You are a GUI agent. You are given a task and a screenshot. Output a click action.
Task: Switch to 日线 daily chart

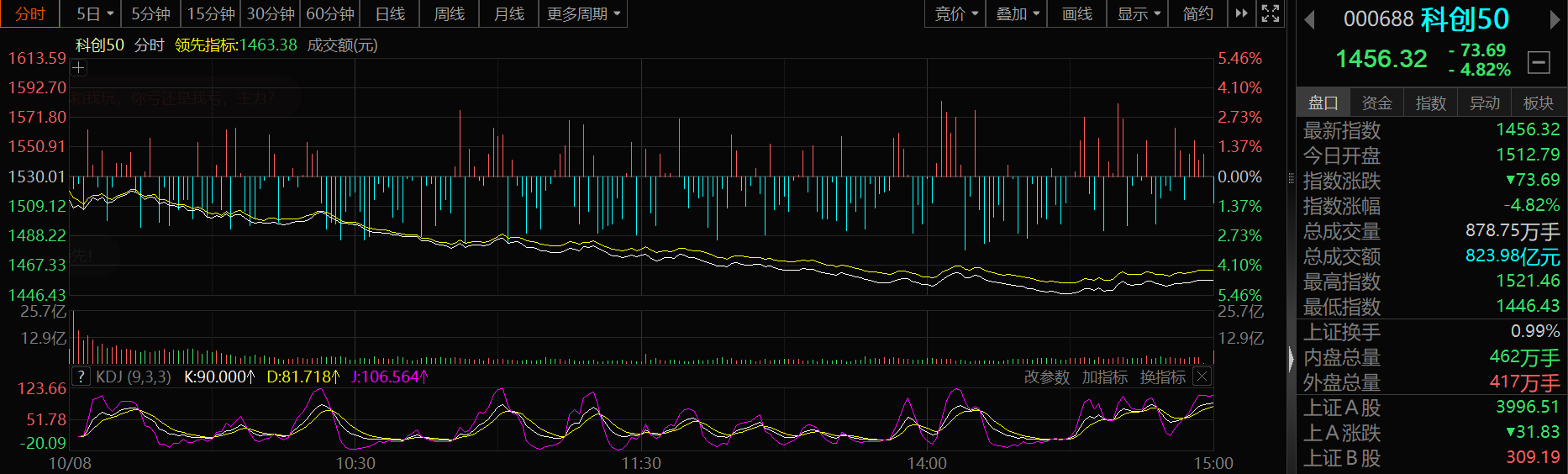point(390,13)
